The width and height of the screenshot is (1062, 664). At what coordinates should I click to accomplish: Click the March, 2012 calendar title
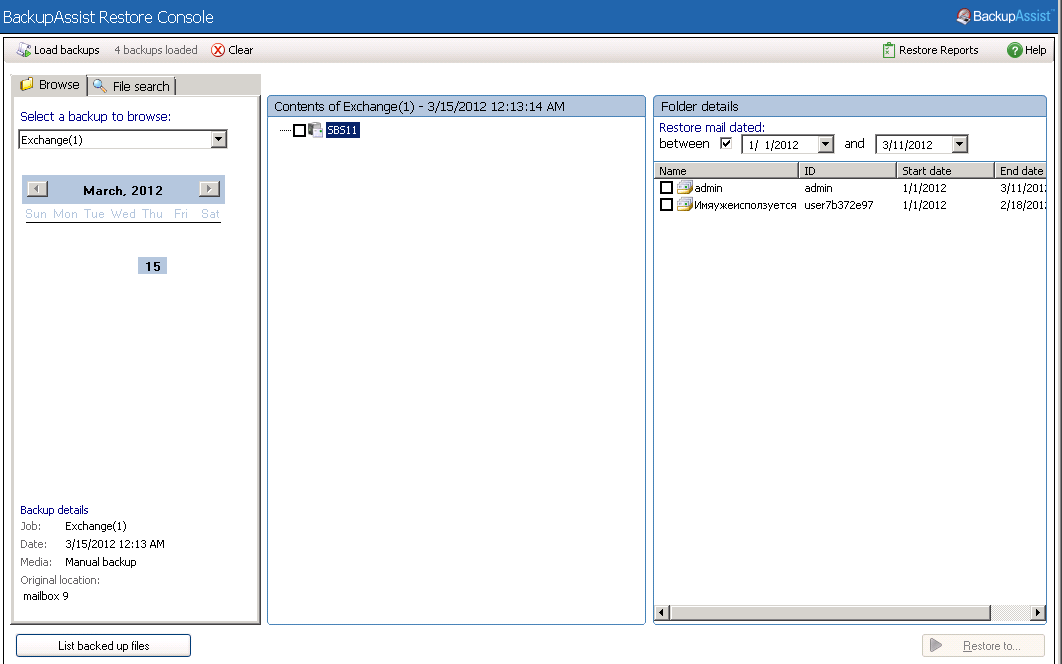click(123, 190)
